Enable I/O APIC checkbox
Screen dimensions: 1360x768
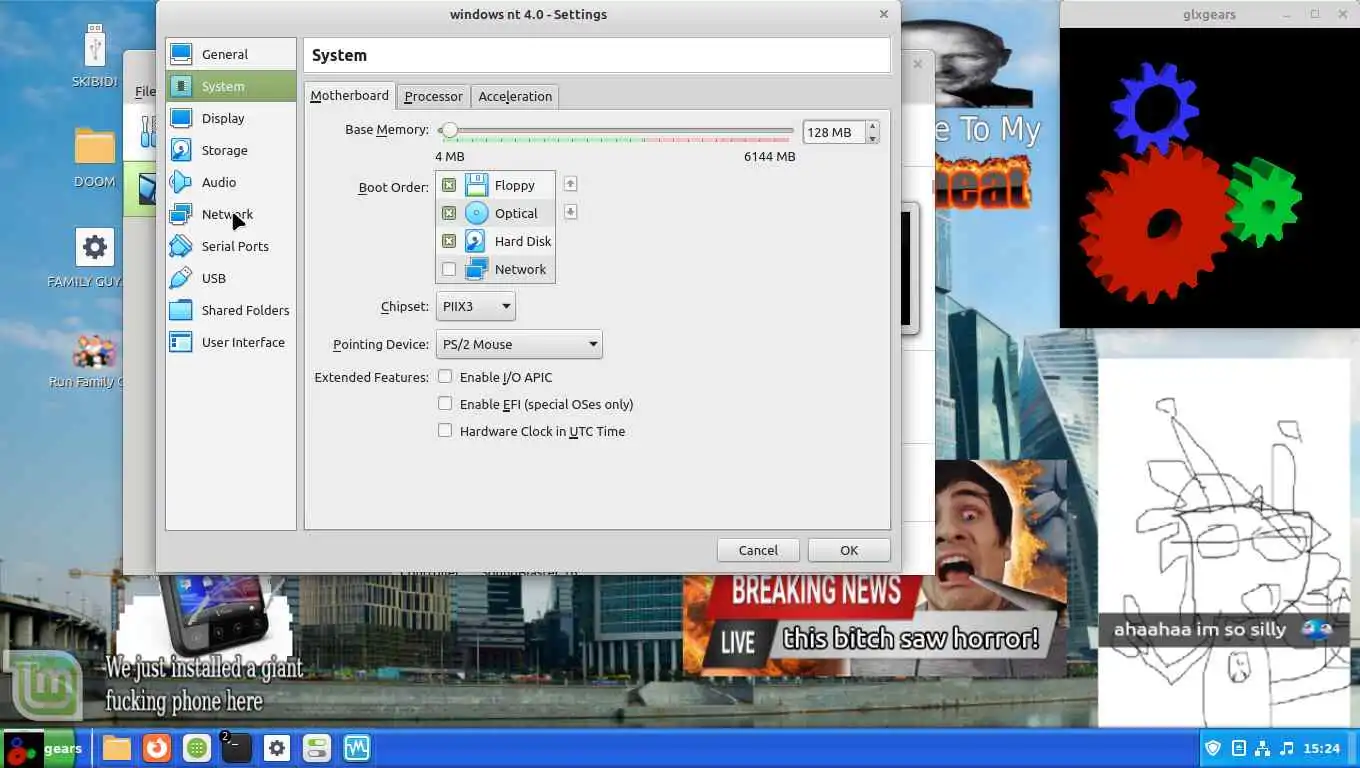click(445, 377)
